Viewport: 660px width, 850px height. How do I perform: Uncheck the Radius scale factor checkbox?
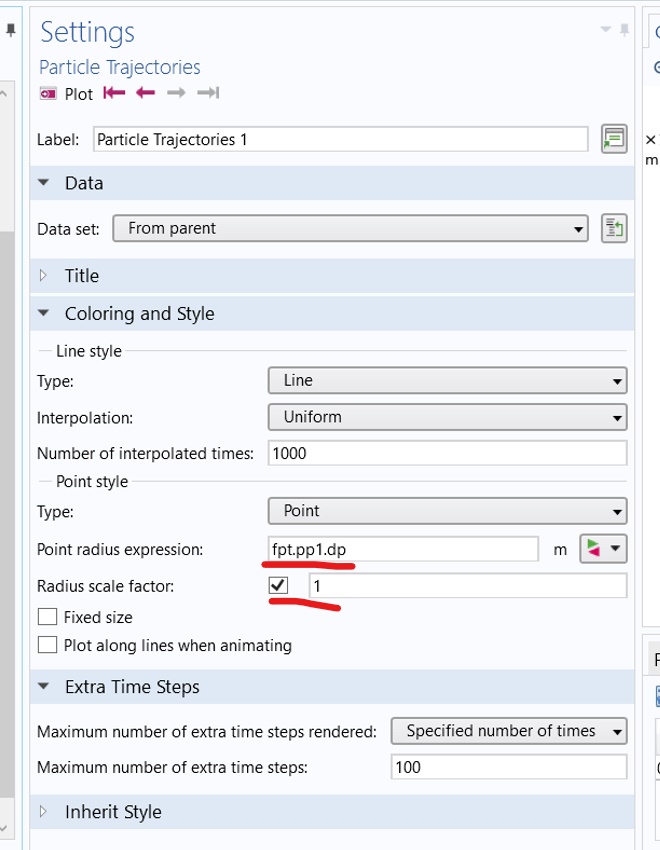coord(279,586)
